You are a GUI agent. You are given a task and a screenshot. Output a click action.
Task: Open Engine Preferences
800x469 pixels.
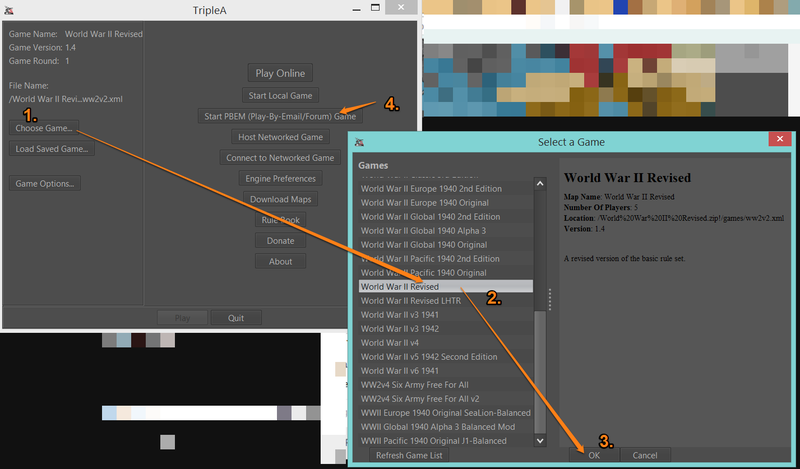(x=280, y=179)
